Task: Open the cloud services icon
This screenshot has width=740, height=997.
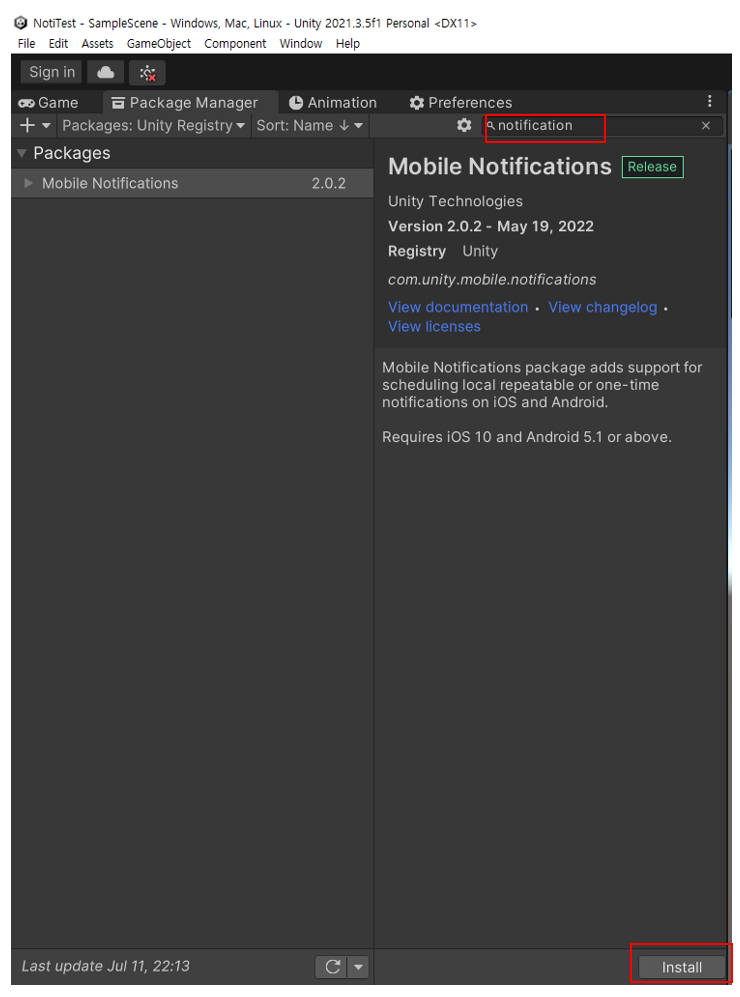Action: pos(106,72)
